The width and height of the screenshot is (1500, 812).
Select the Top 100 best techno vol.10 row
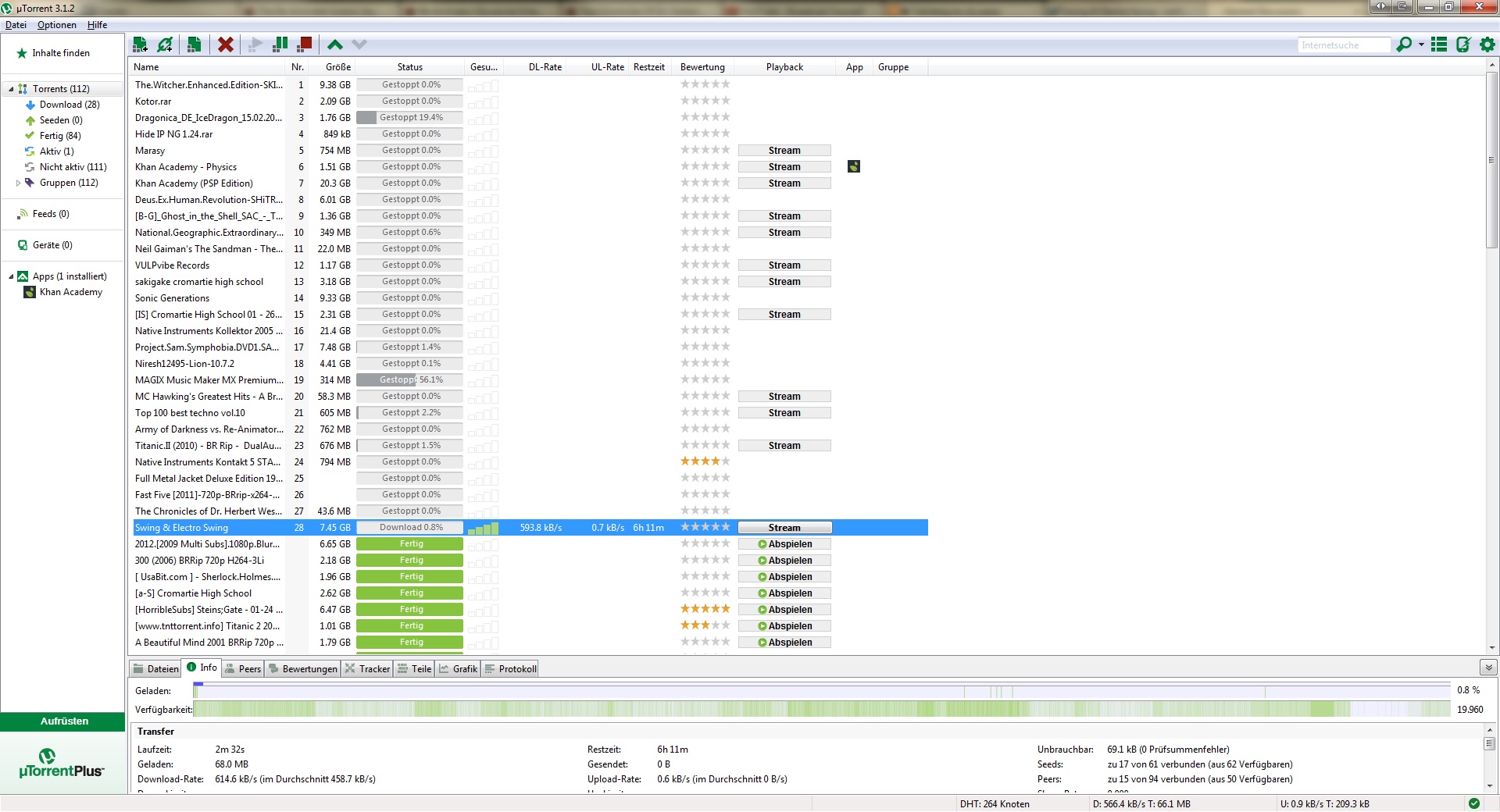530,413
